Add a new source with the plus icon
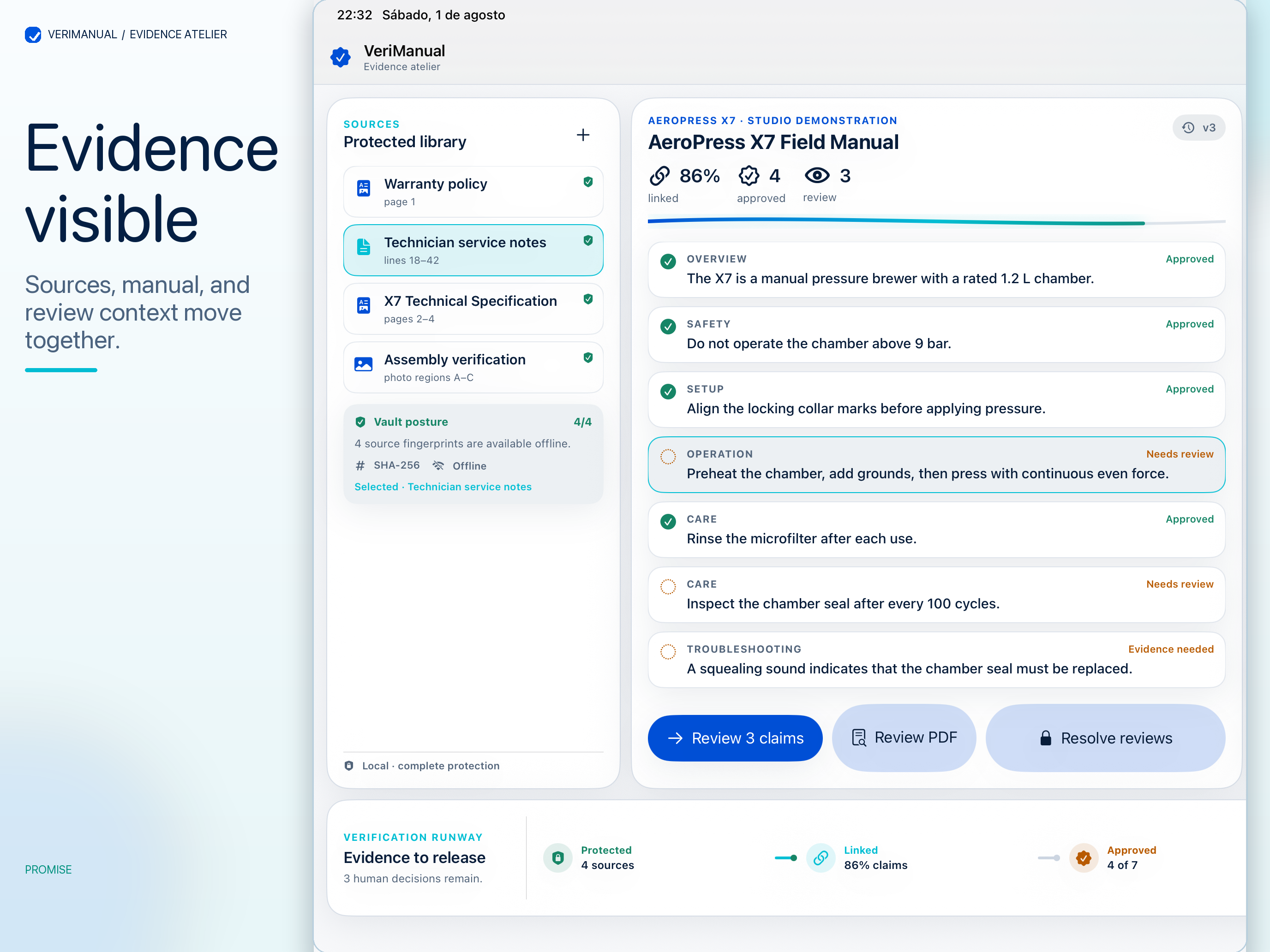1270x952 pixels. [583, 135]
